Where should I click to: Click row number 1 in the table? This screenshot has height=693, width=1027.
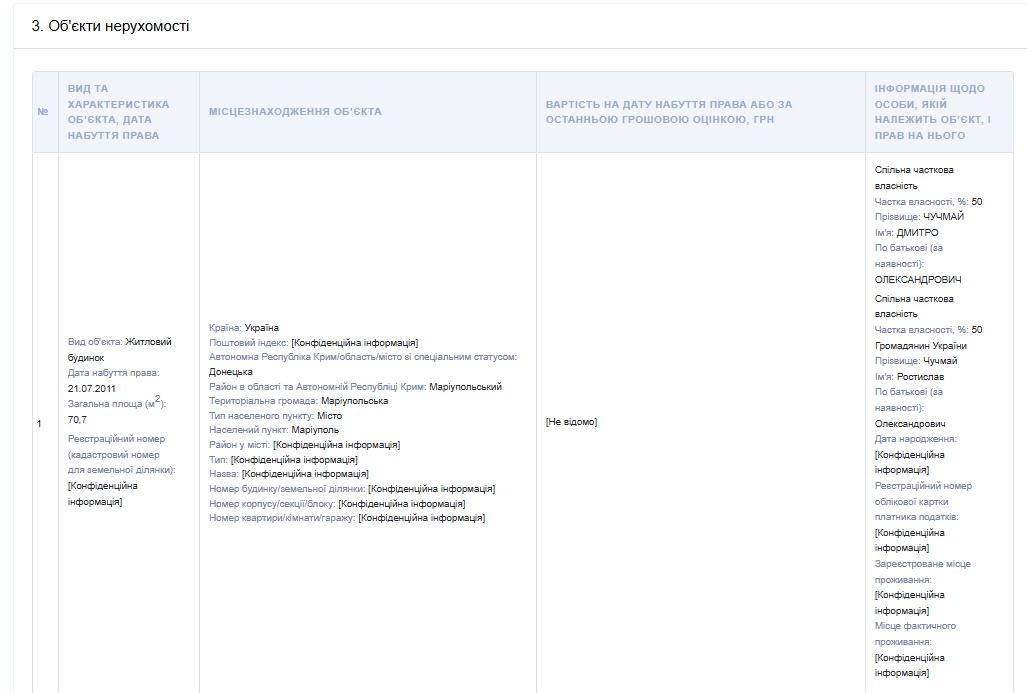pos(40,424)
